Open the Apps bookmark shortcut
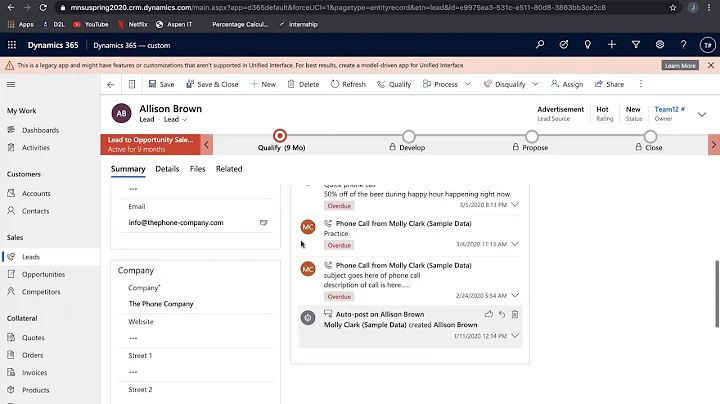The width and height of the screenshot is (720, 404). point(20,24)
